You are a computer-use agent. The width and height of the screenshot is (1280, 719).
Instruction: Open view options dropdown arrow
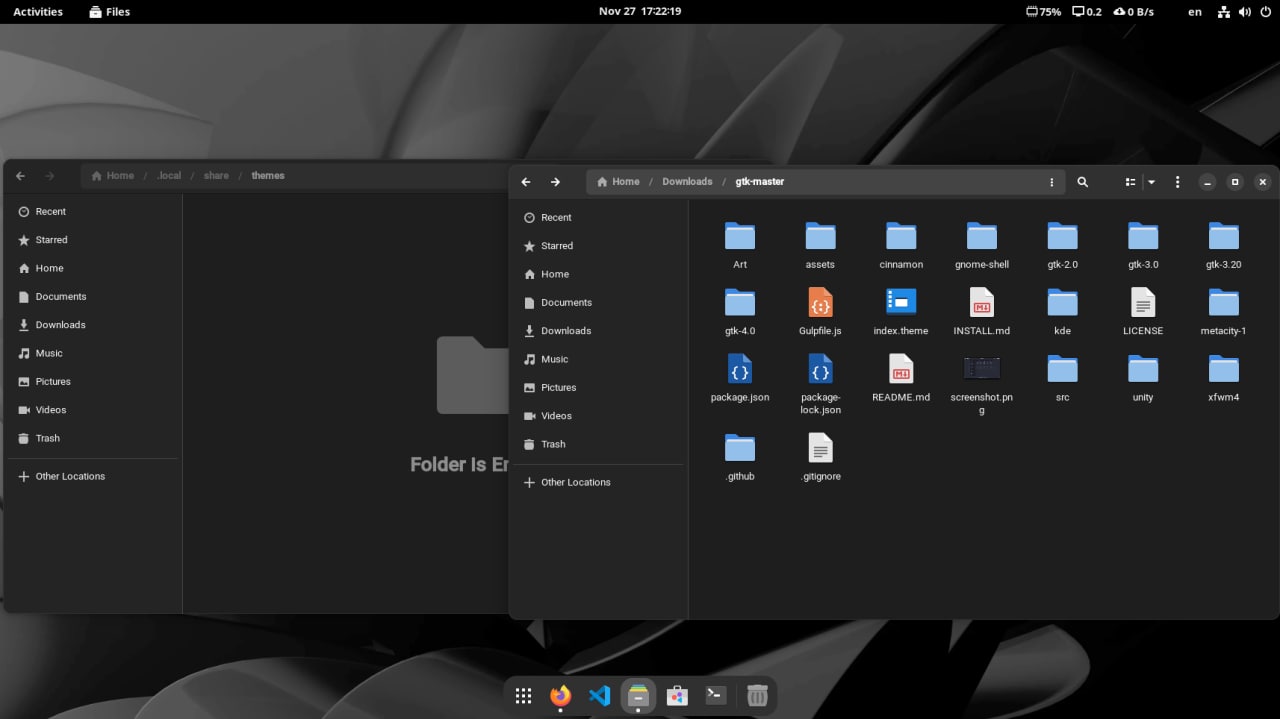[1151, 182]
